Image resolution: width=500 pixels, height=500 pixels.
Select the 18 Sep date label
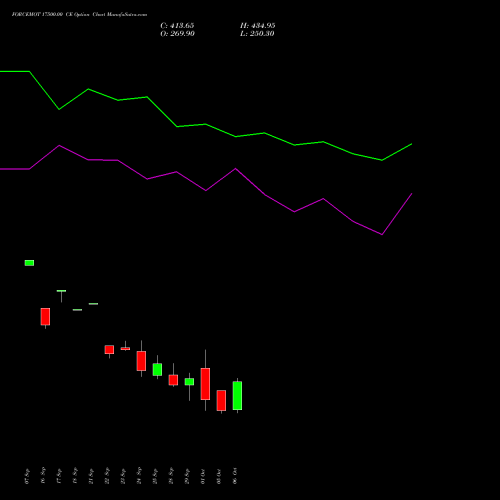[75, 476]
